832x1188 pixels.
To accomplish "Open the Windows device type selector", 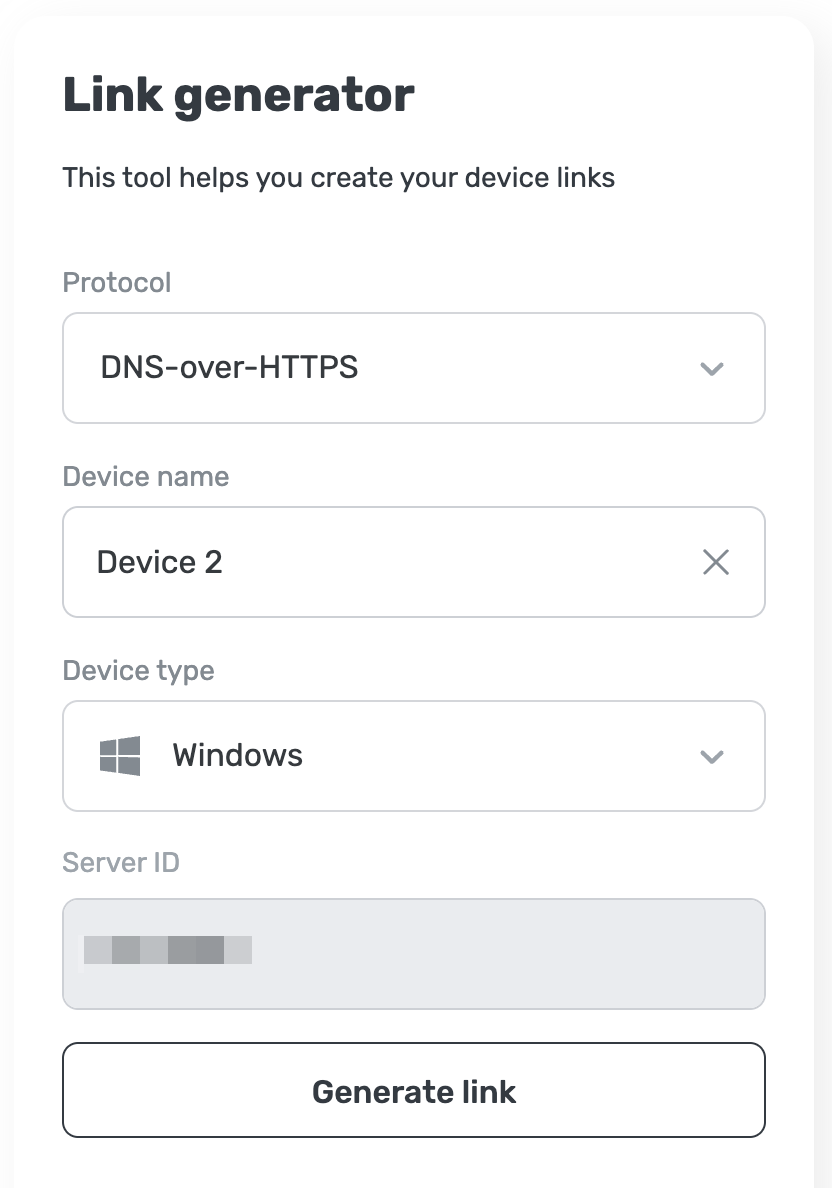I will [414, 756].
